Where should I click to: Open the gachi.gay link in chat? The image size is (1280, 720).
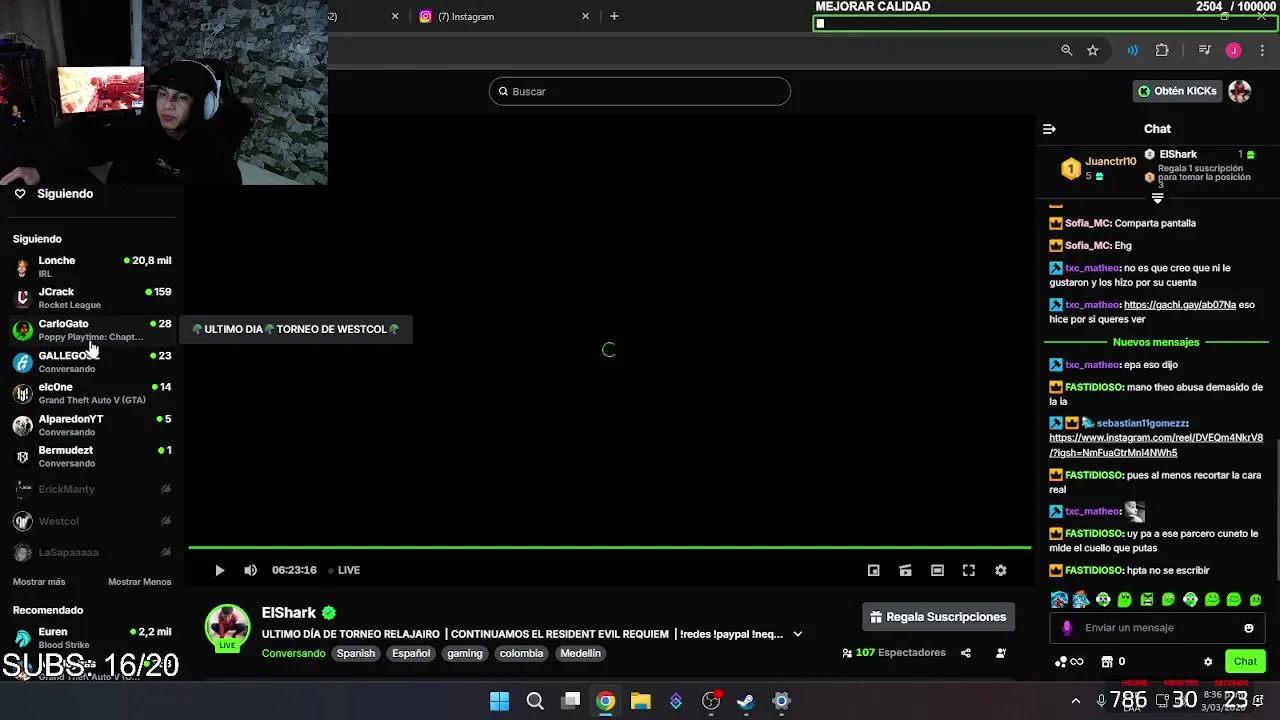coord(1180,305)
